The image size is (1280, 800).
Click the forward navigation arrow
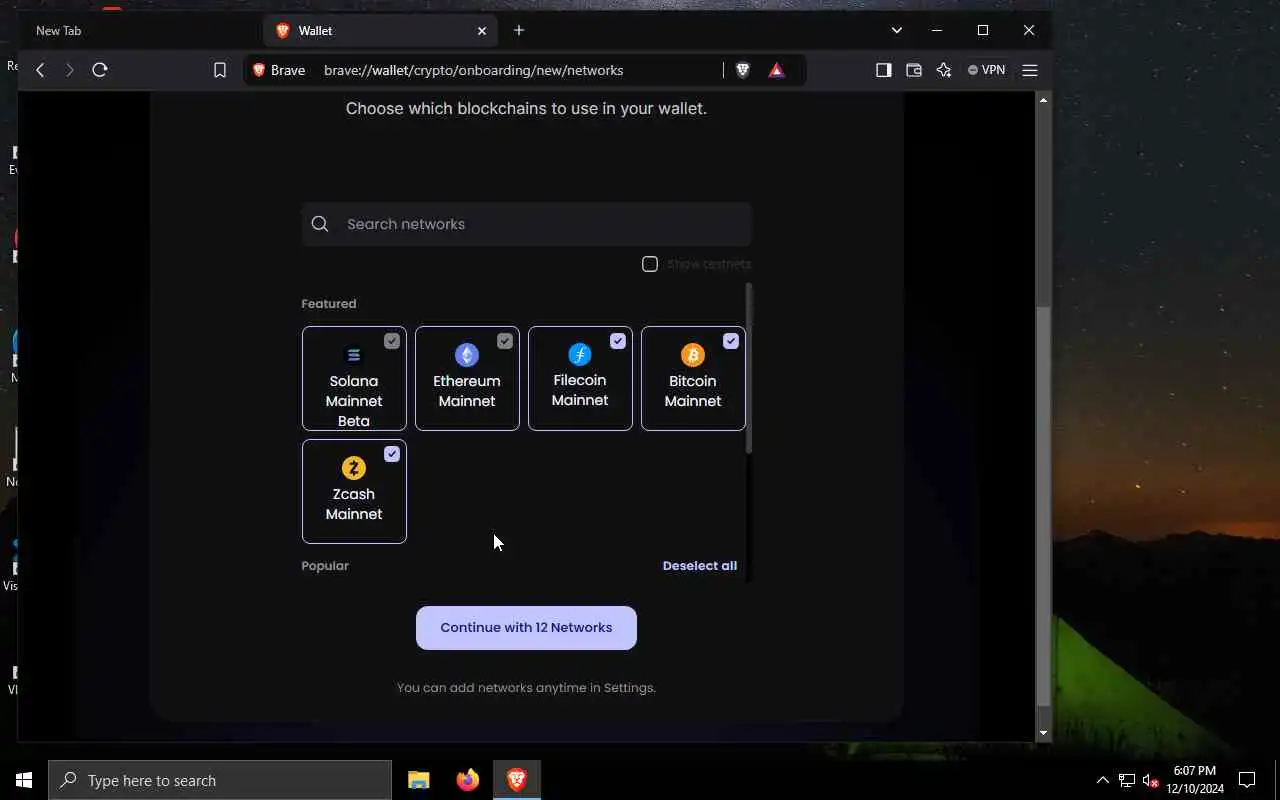point(70,70)
